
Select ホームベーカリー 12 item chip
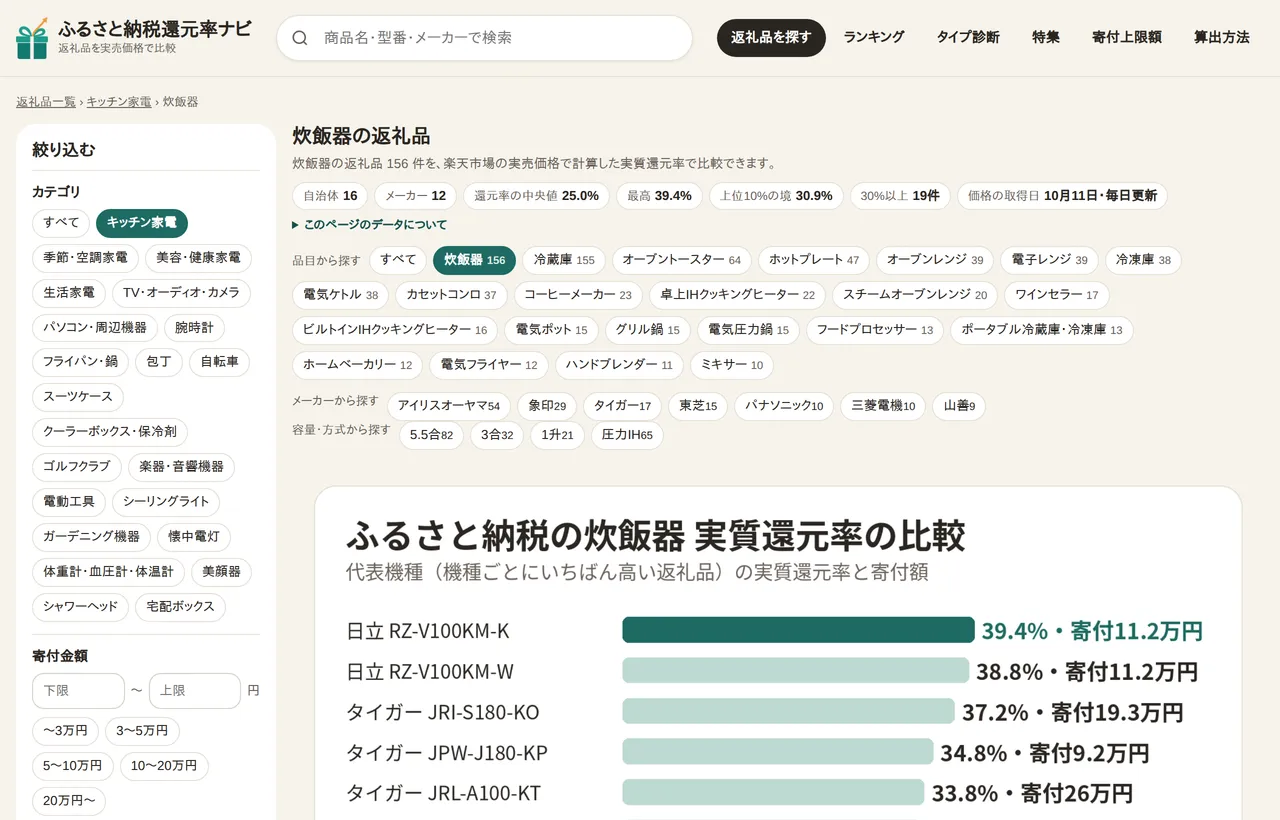pos(357,365)
